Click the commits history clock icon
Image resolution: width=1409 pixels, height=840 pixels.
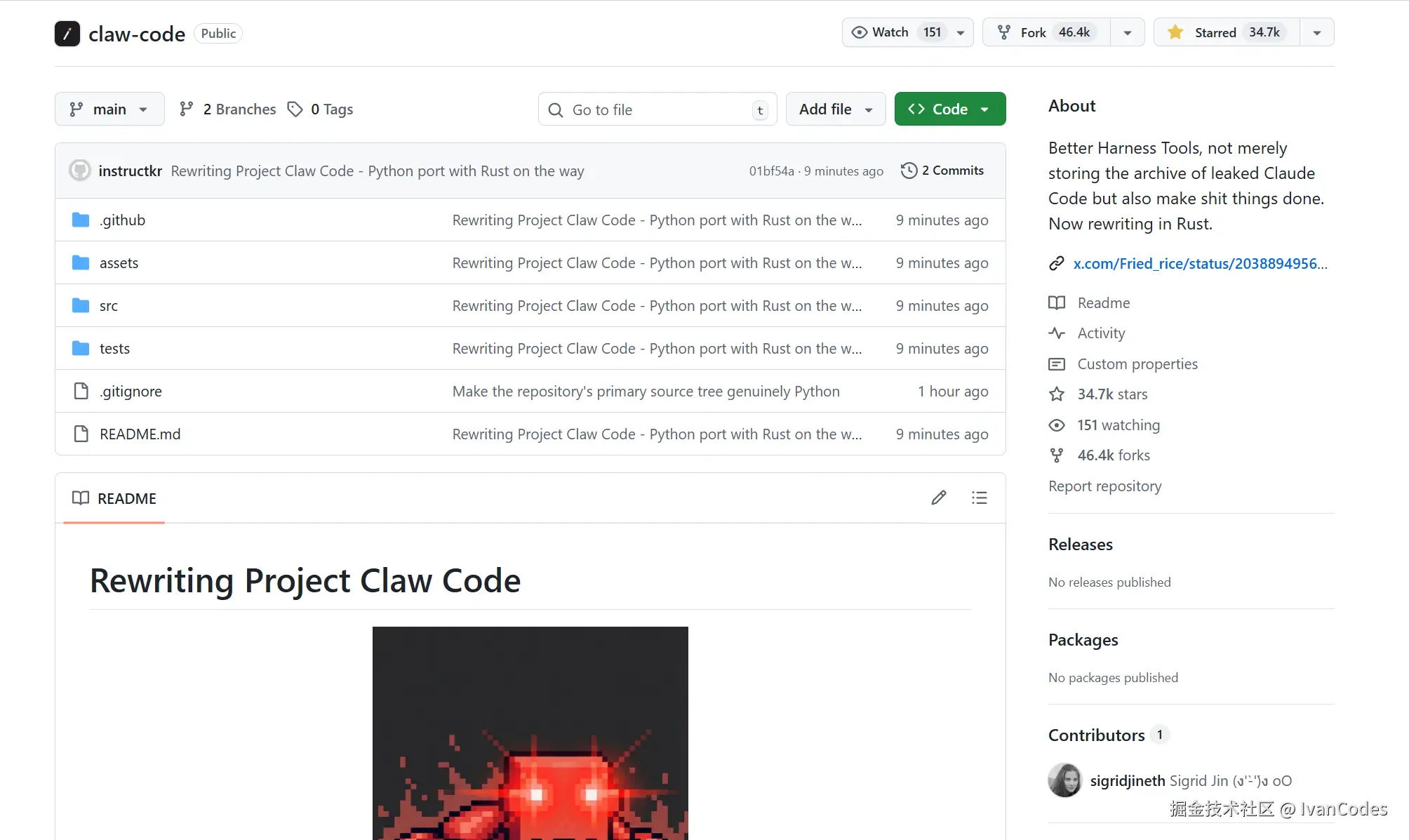coord(909,171)
